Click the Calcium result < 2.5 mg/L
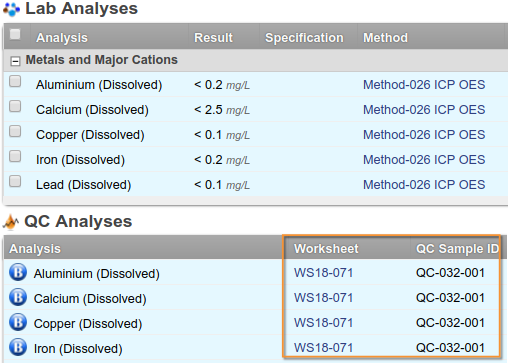 point(222,110)
